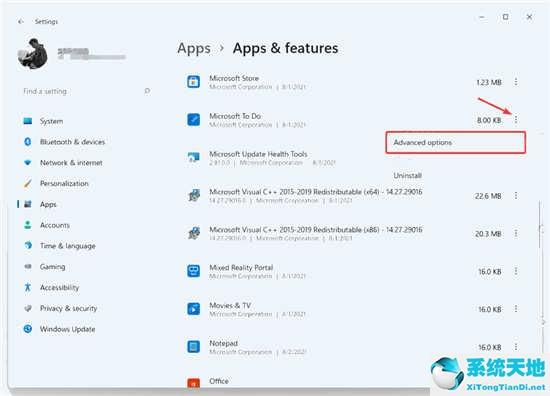Click the 20.3 MB size value
The image size is (550, 396).
point(488,234)
